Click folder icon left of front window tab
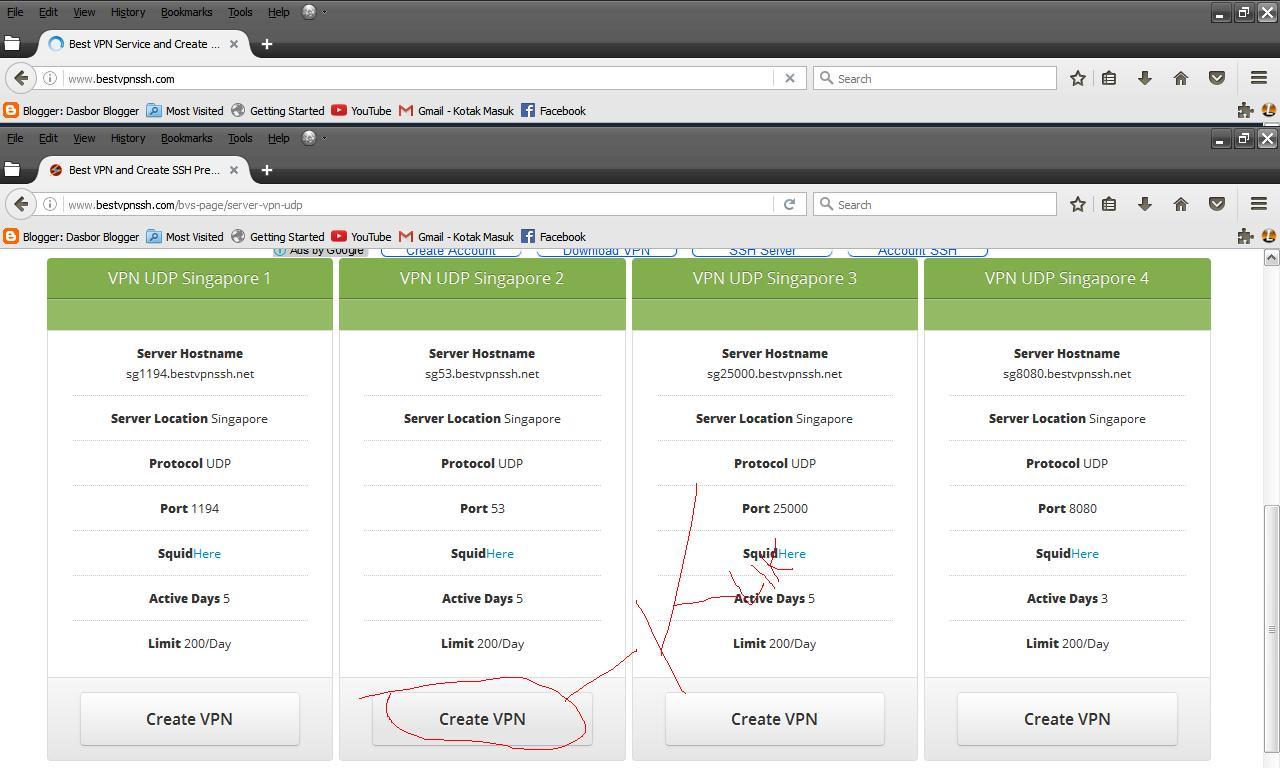The height and width of the screenshot is (768, 1280). (x=12, y=170)
